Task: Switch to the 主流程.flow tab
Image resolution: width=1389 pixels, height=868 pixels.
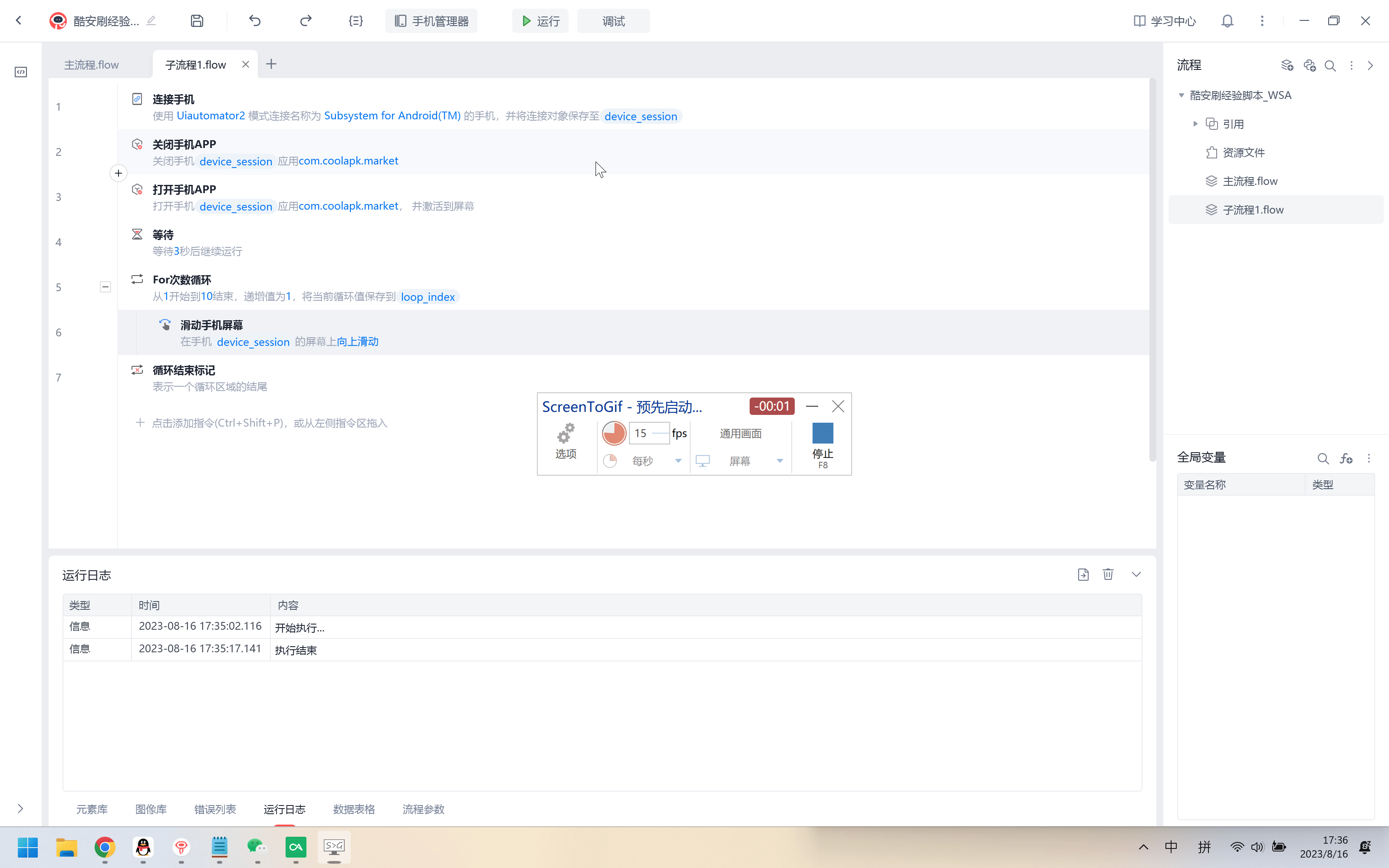Action: (x=92, y=65)
